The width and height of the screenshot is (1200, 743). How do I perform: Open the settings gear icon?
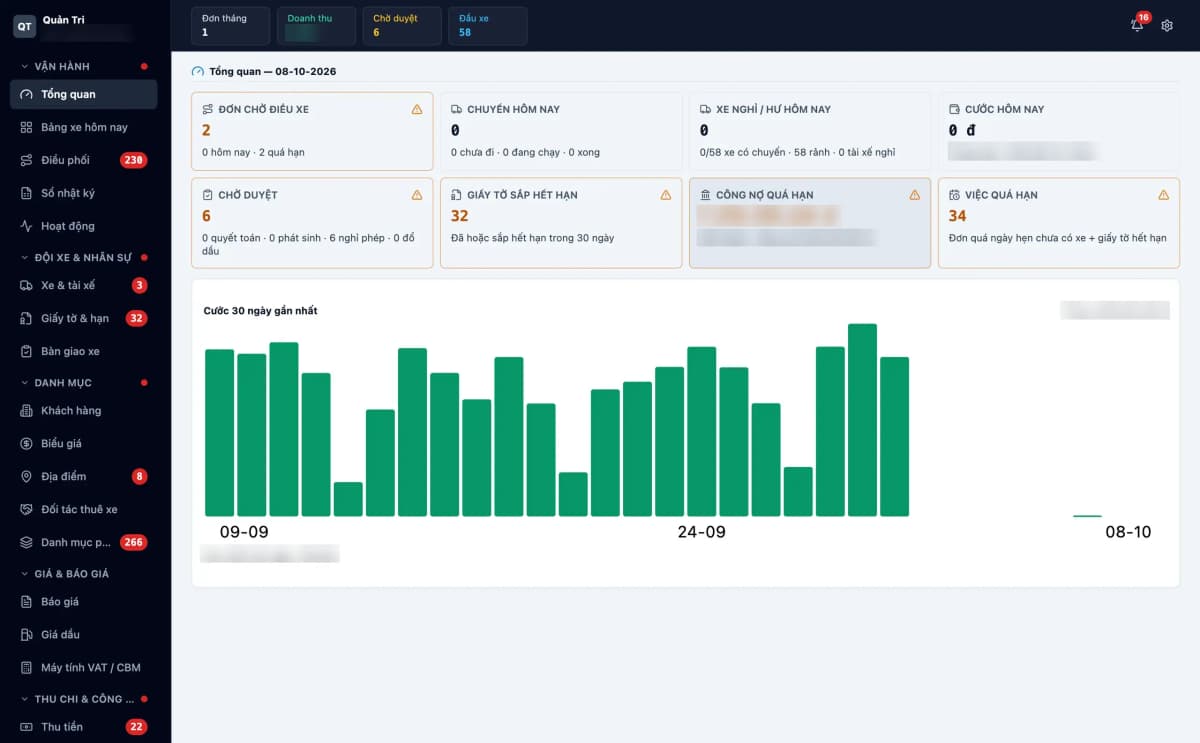pos(1167,25)
